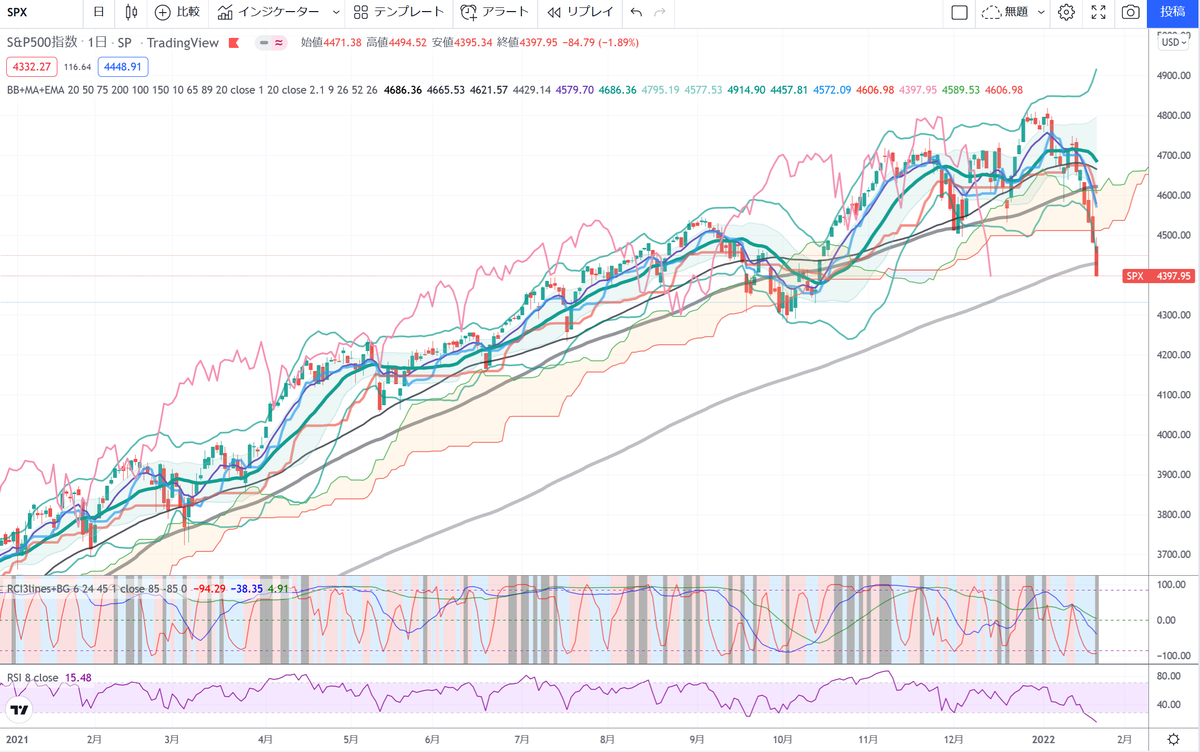This screenshot has width=1200, height=752.
Task: Click the RCI value -38.35
Action: point(246,588)
